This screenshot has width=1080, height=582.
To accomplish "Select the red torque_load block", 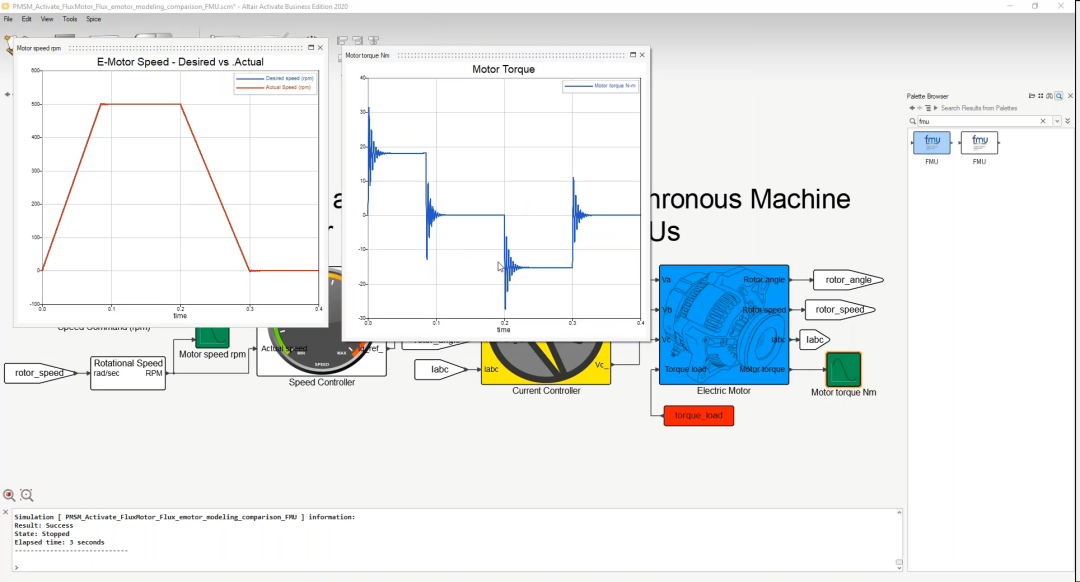I will [698, 415].
